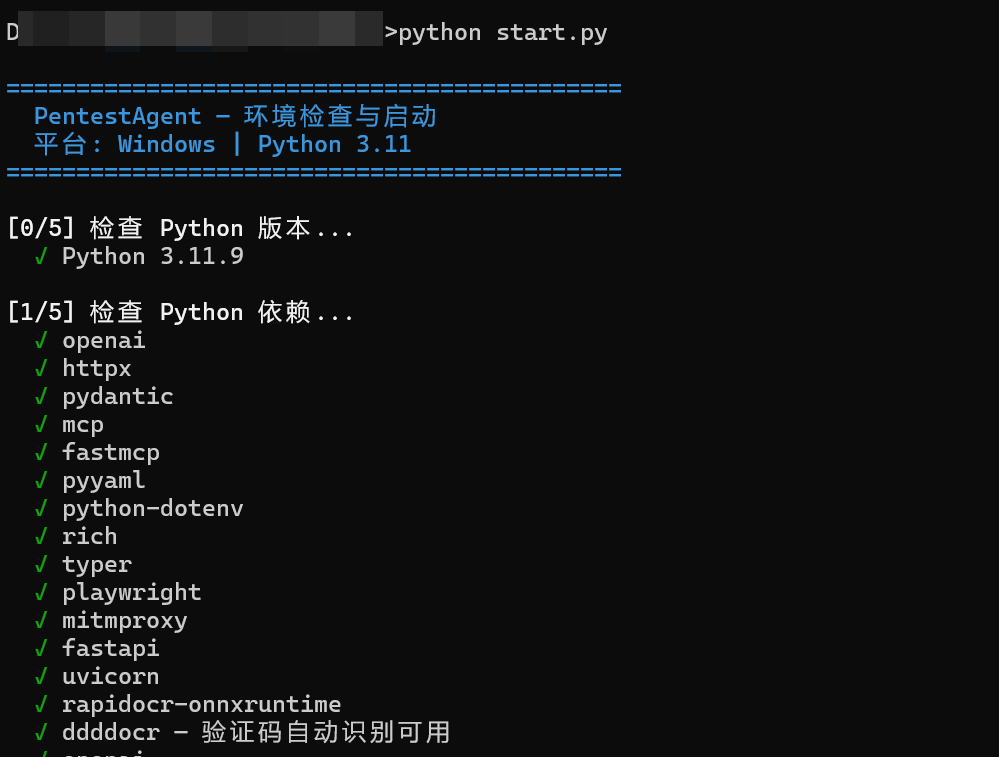Click the checkmark beside rapidocr-onnxruntime
This screenshot has height=757, width=999.
pyautogui.click(x=41, y=705)
